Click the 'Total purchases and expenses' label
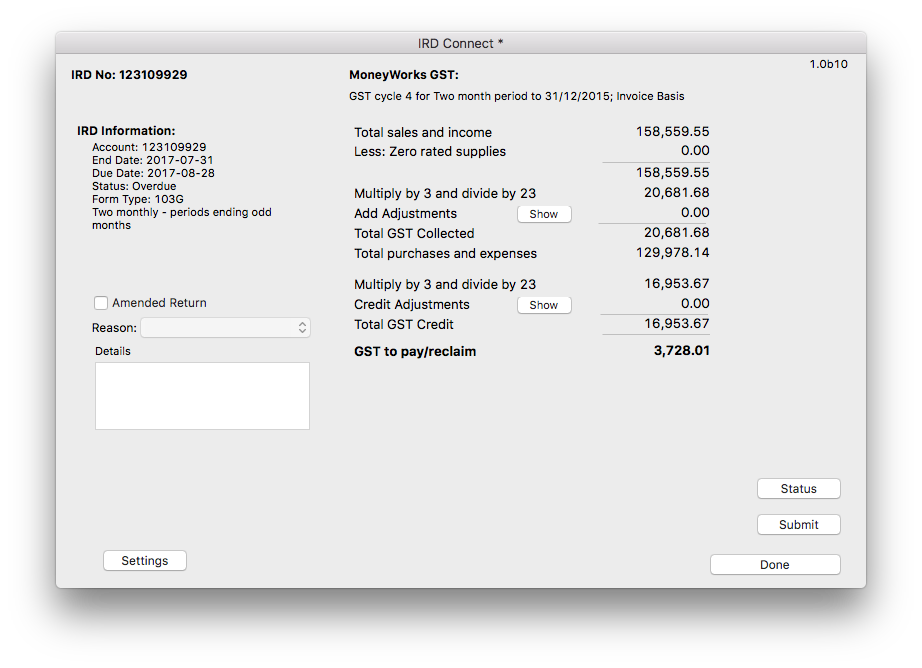Viewport: 922px width, 668px height. [446, 253]
